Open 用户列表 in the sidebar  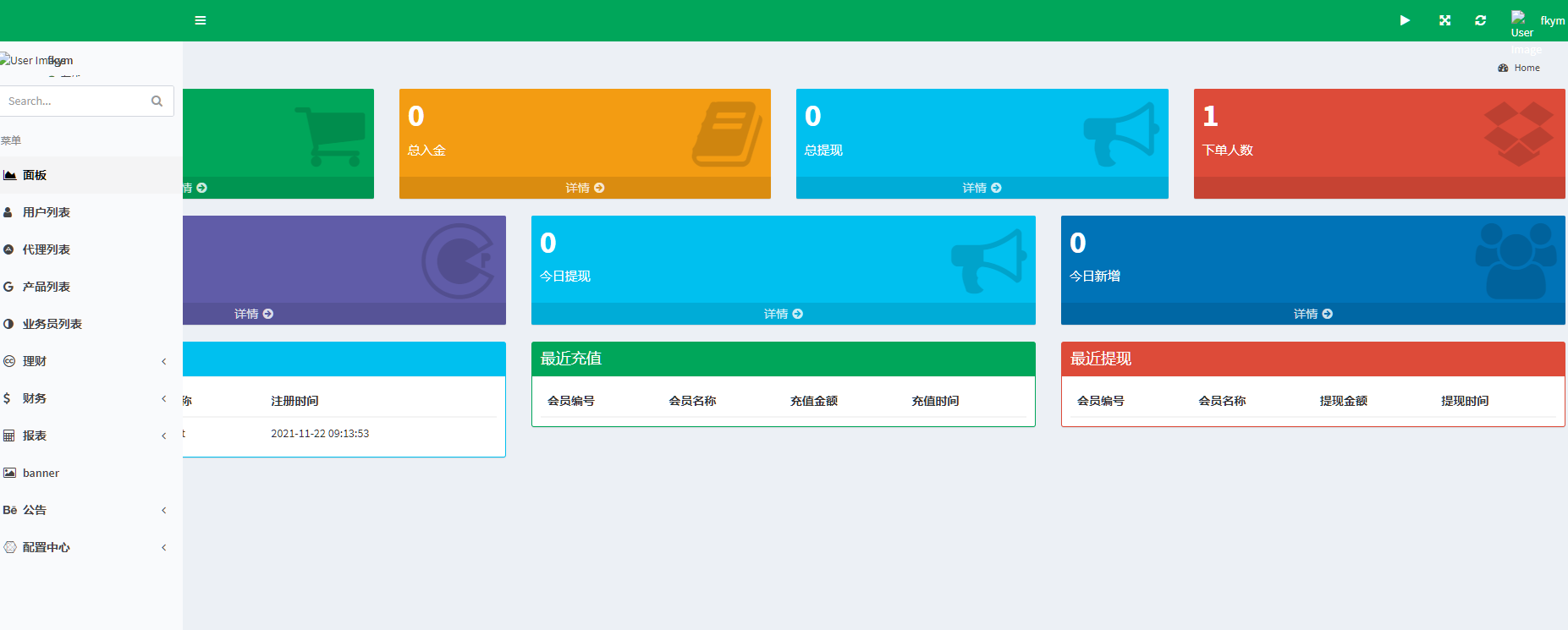click(47, 212)
